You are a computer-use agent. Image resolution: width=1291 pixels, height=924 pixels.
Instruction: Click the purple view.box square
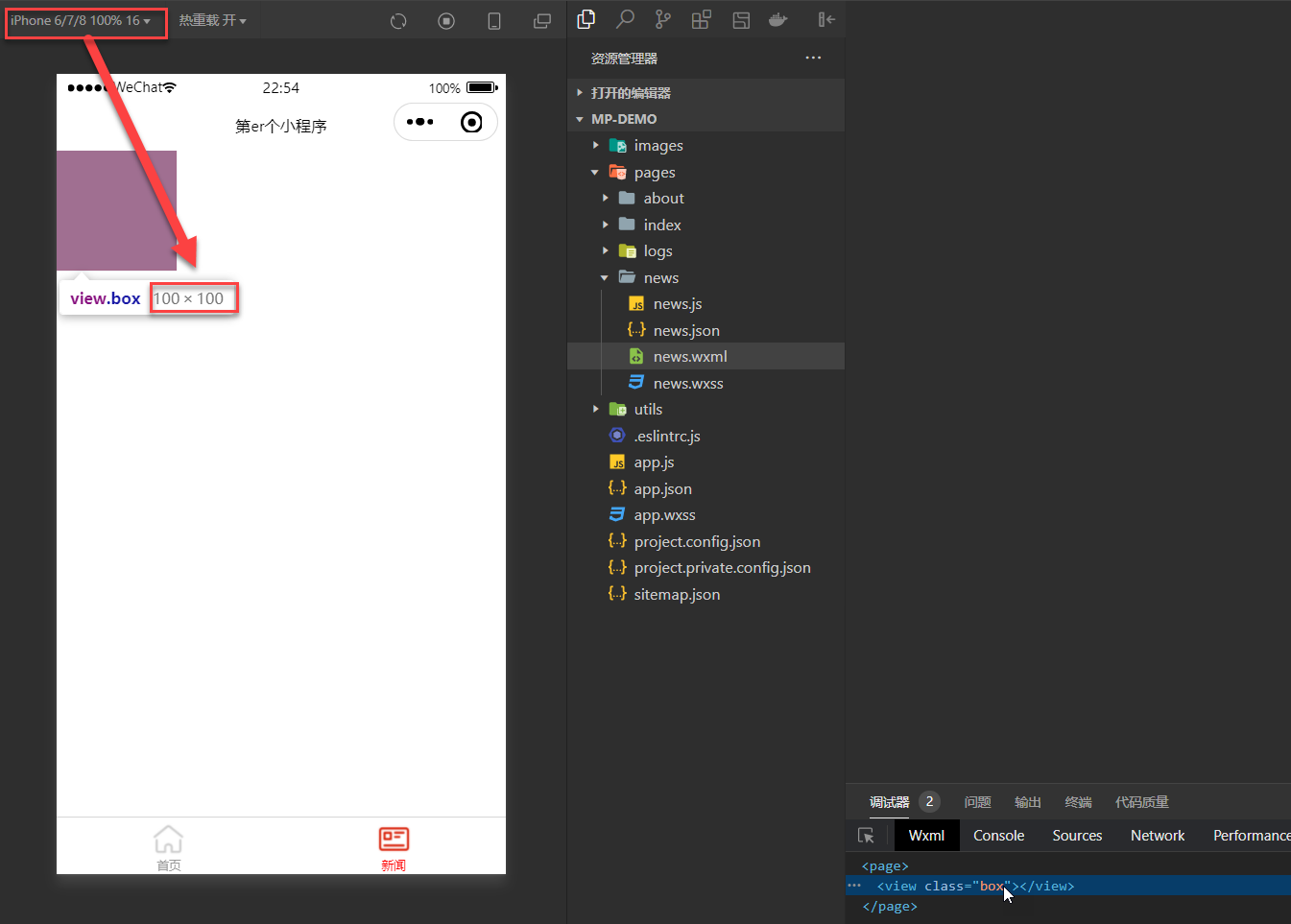(116, 210)
